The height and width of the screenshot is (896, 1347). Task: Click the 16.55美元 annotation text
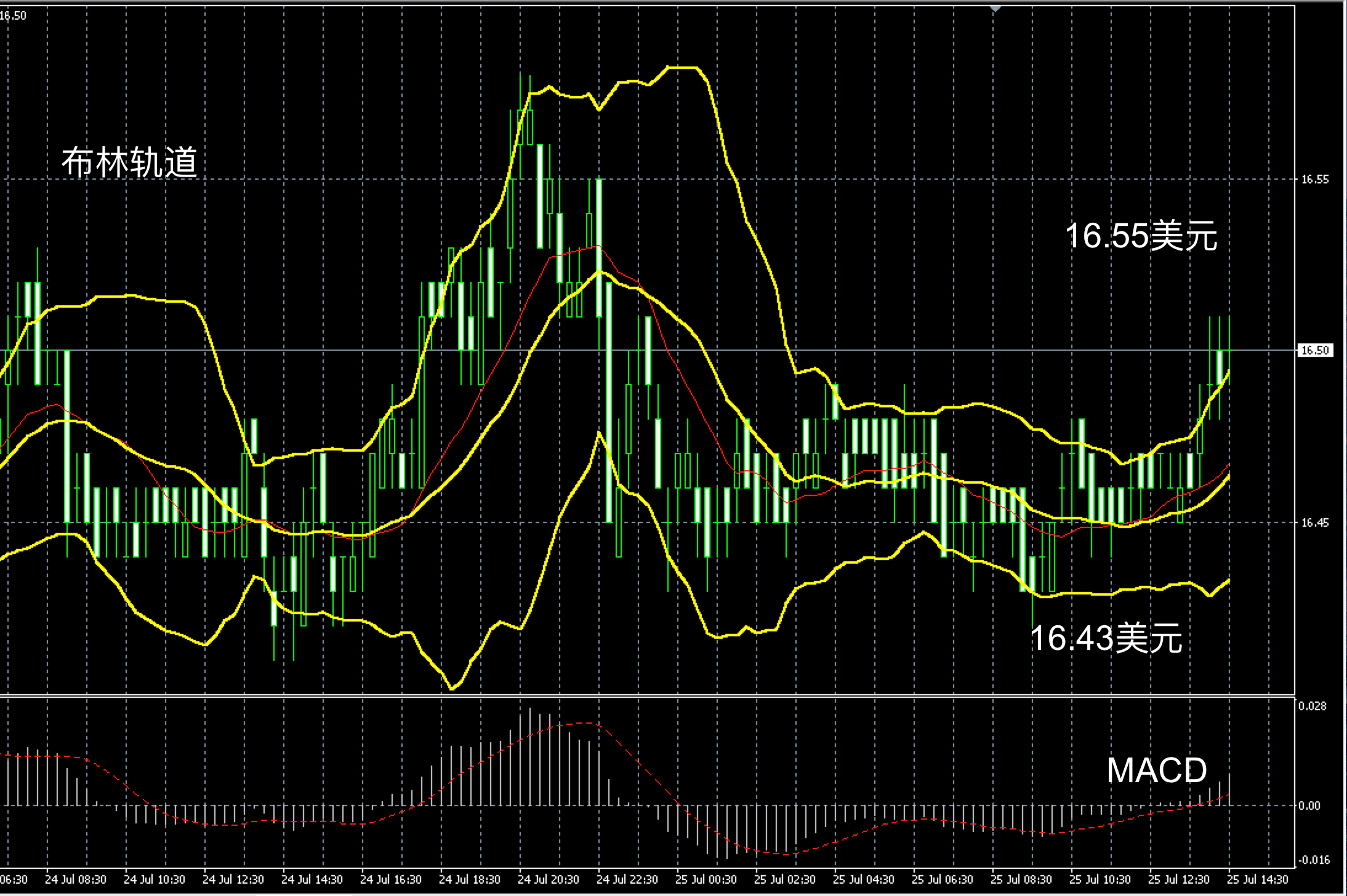click(x=1141, y=236)
